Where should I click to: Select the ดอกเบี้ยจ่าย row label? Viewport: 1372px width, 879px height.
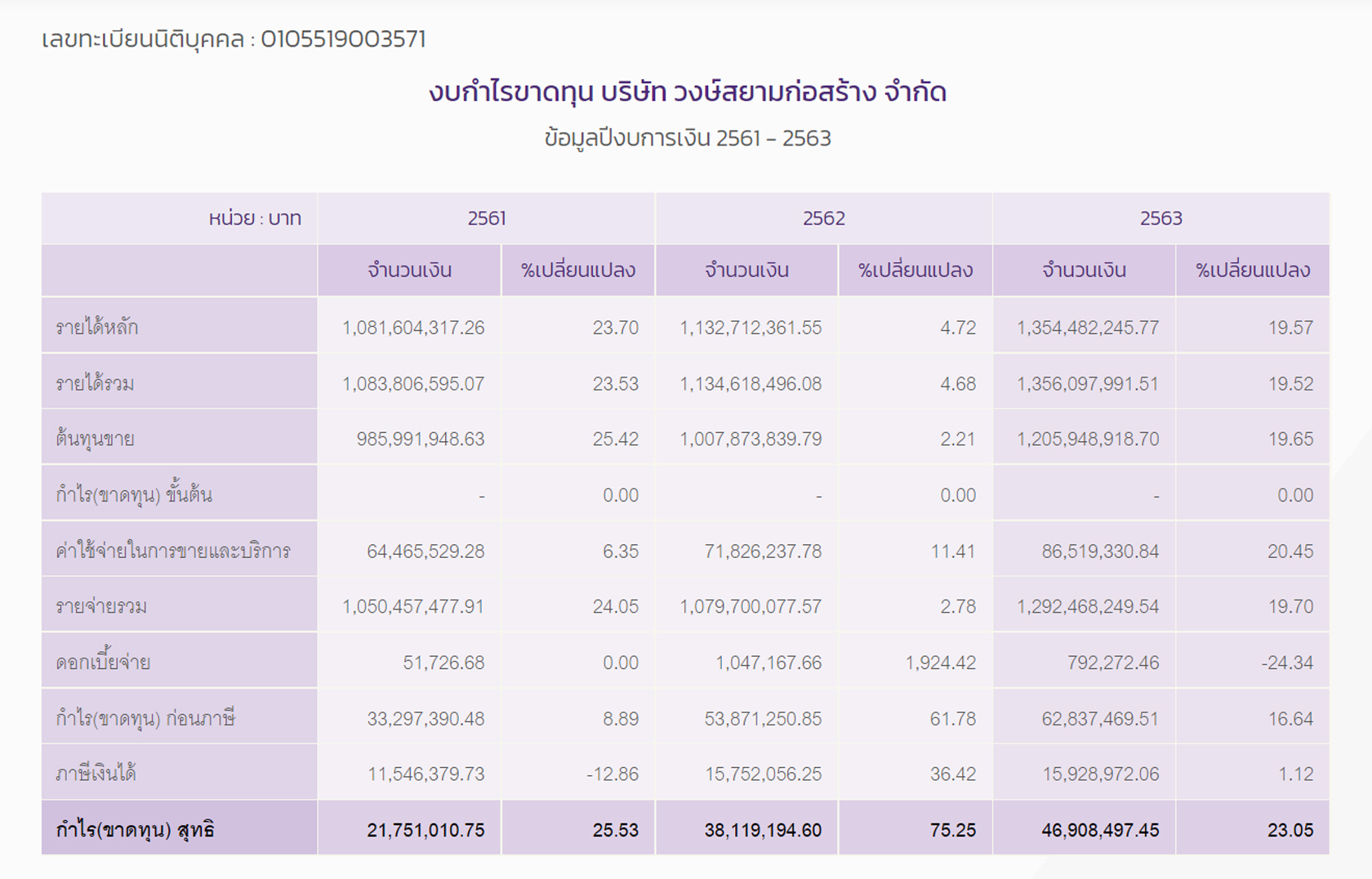(x=103, y=663)
